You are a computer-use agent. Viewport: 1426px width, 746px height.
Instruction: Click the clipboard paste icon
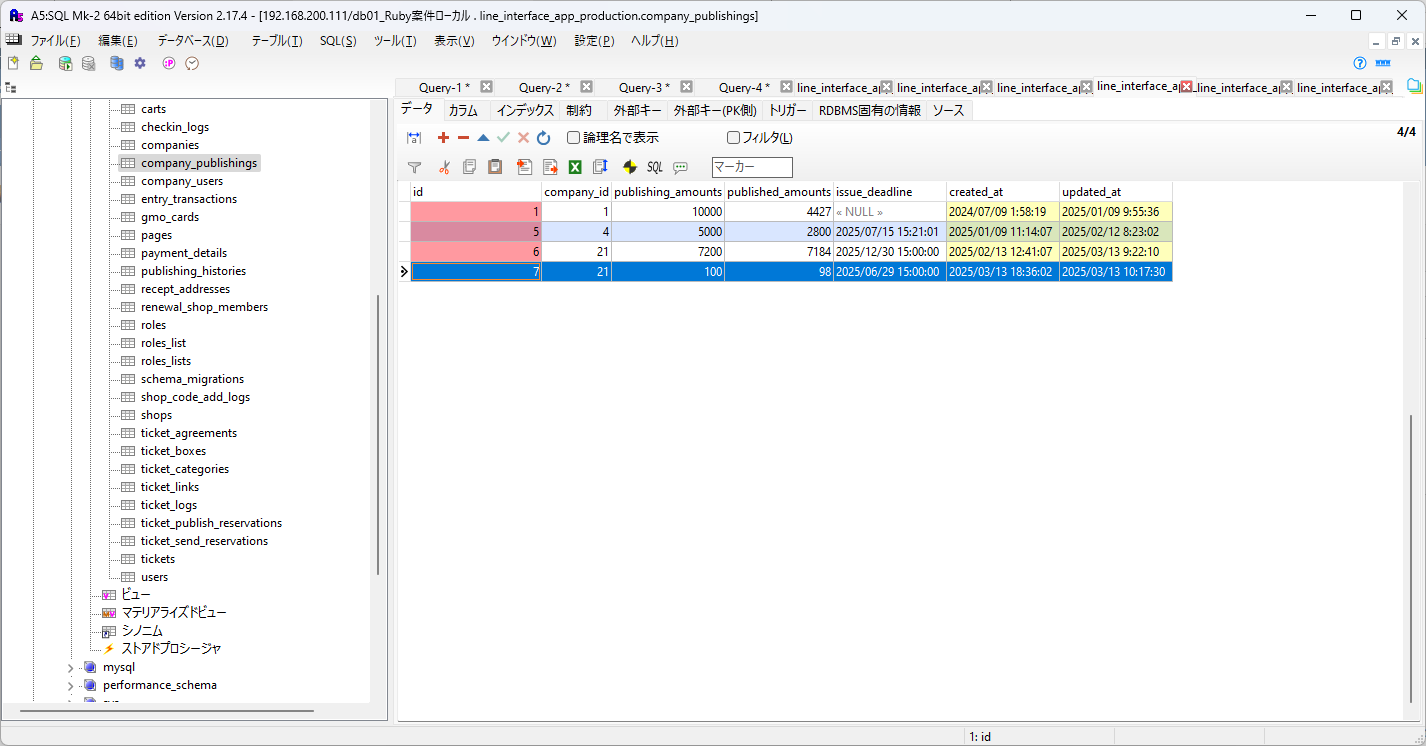pos(495,167)
